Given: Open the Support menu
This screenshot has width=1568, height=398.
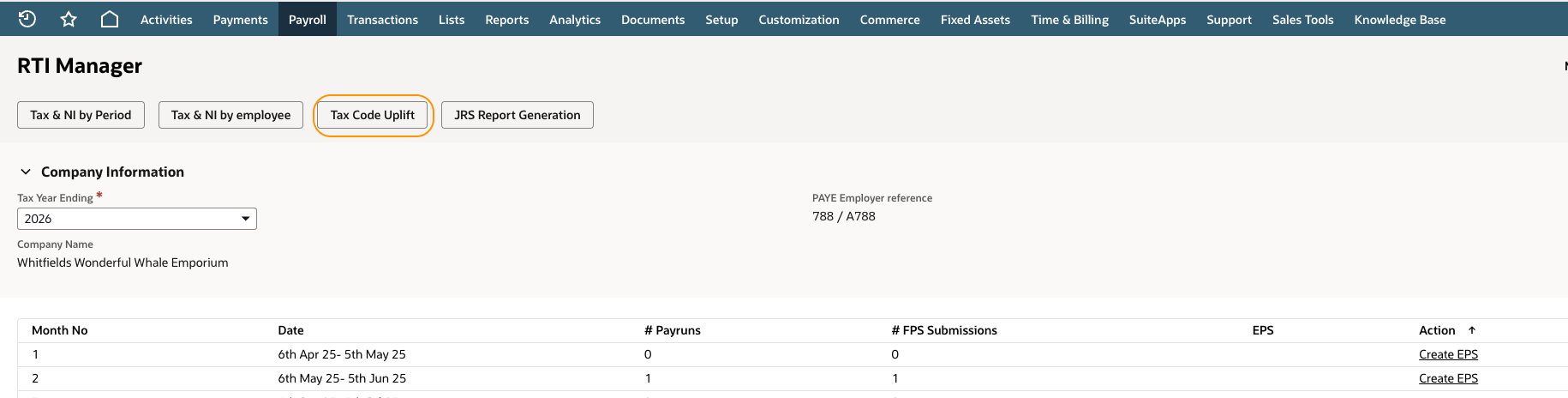Looking at the screenshot, I should pos(1230,19).
